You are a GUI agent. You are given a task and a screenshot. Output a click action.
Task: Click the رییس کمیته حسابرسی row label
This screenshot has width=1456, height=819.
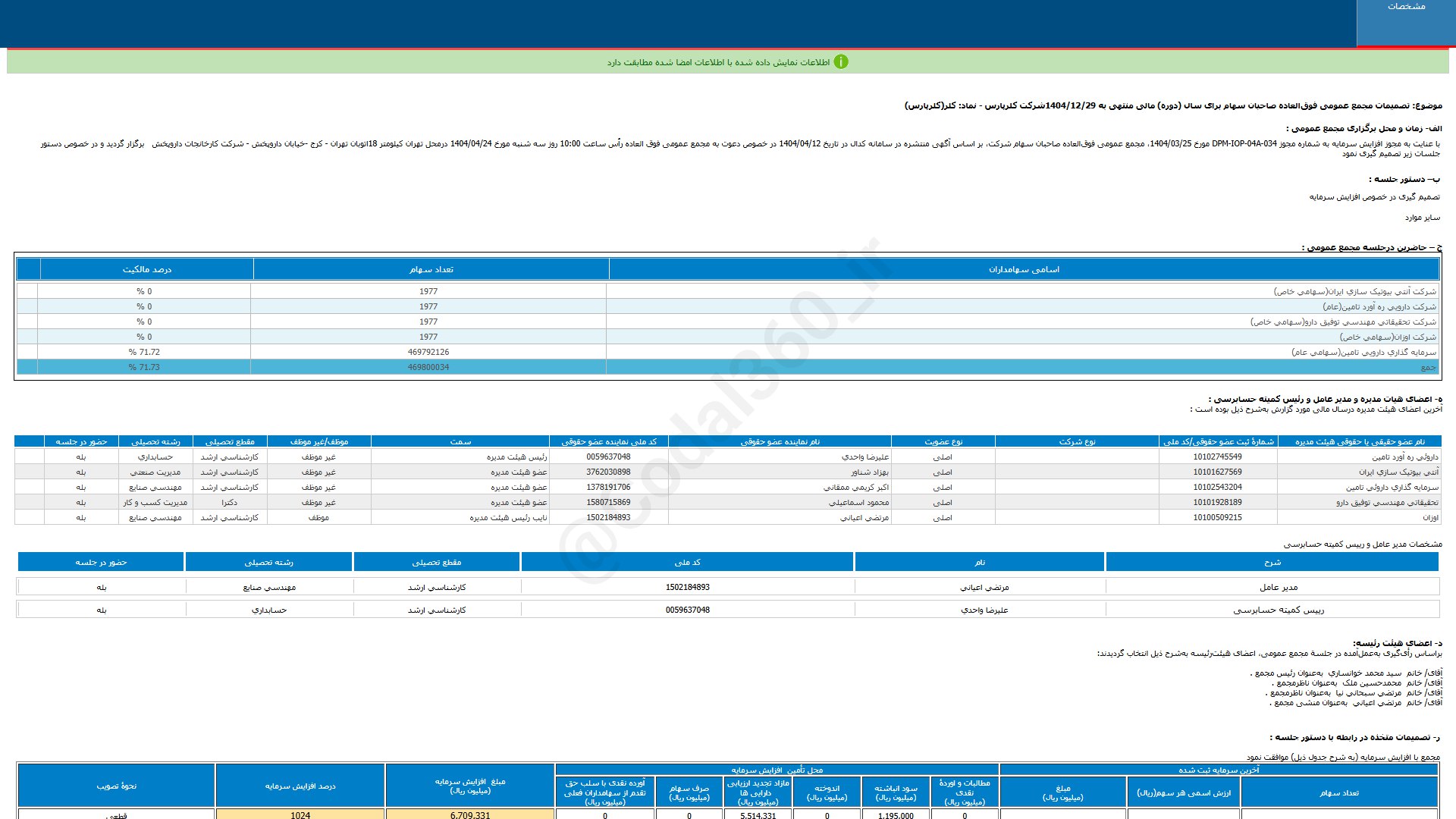click(1279, 610)
